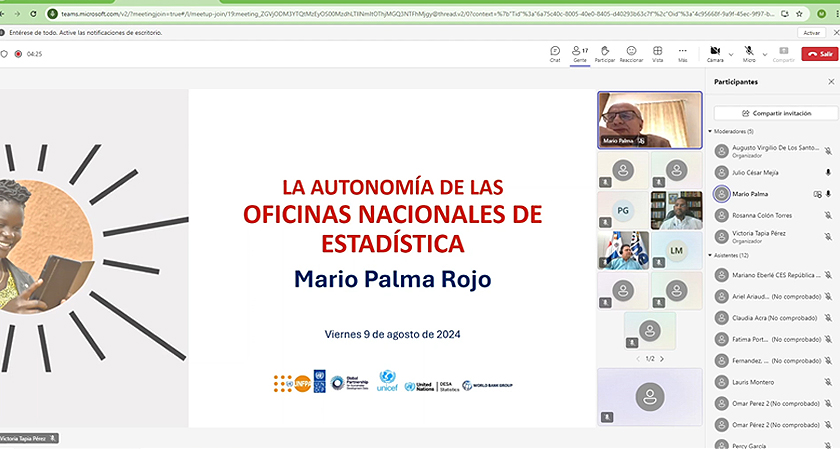This screenshot has height=449, width=840.
Task: Open the Más options menu
Action: (x=682, y=54)
